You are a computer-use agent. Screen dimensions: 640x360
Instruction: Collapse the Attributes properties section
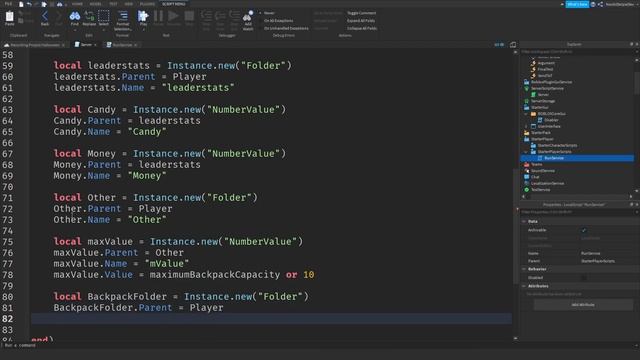pyautogui.click(x=524, y=286)
